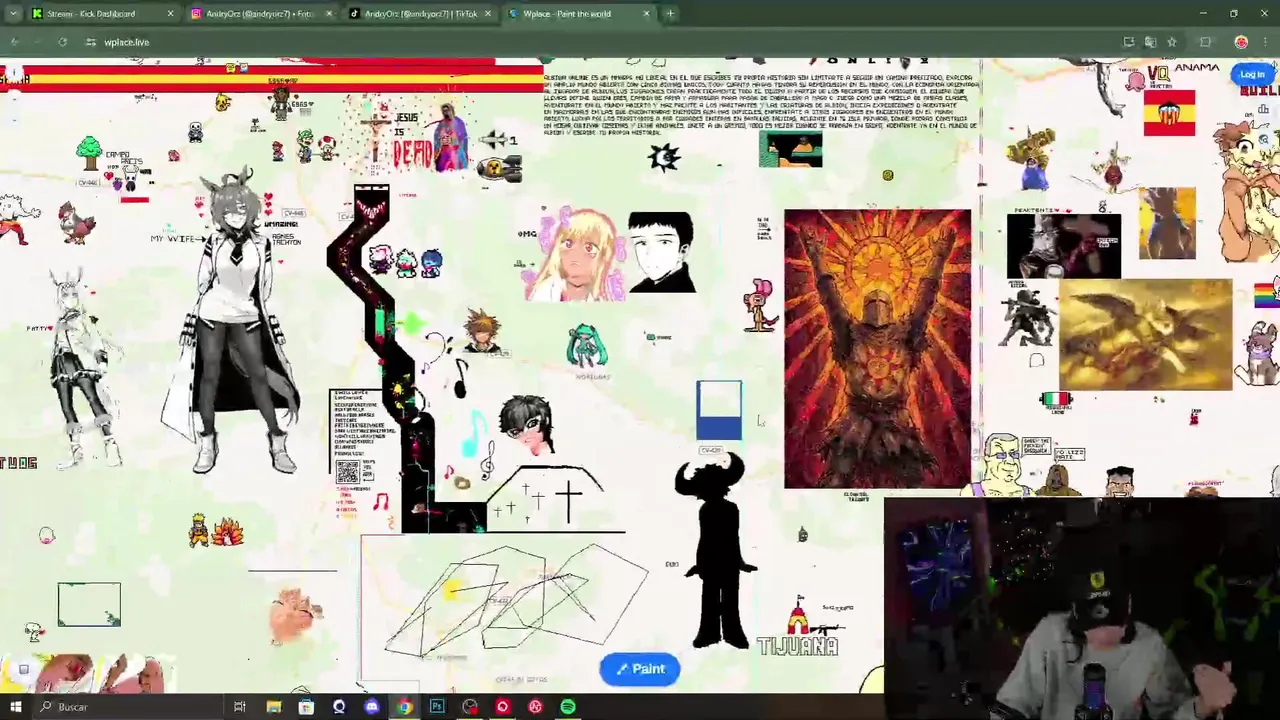Open the Chrome three-dot menu

(1266, 42)
